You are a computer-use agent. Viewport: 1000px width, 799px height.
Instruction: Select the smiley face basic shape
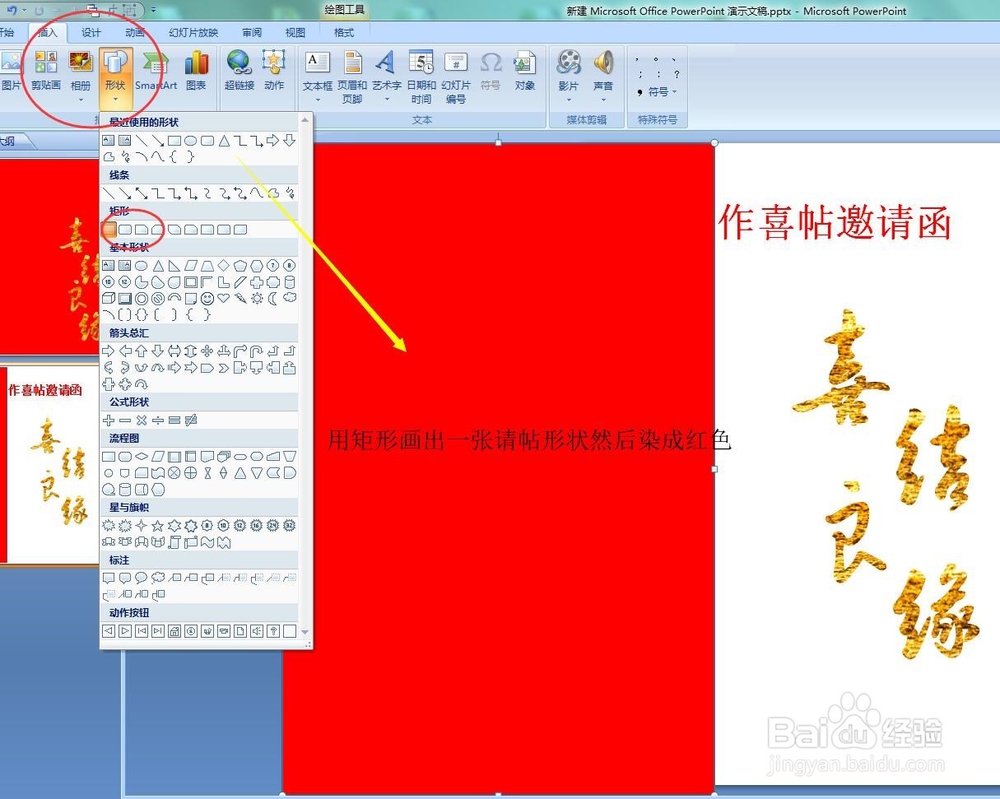click(207, 299)
